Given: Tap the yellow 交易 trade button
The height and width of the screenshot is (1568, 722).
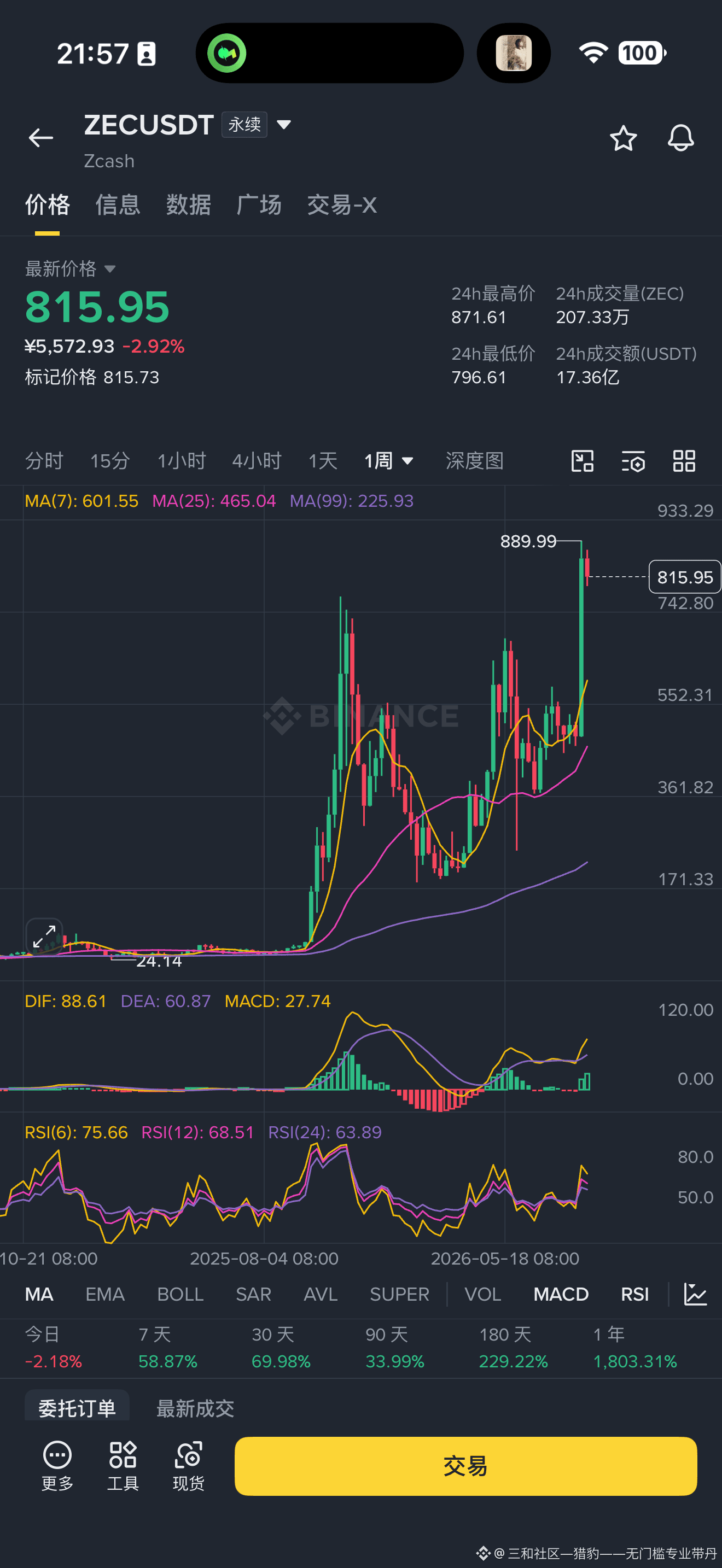Looking at the screenshot, I should (x=465, y=1466).
